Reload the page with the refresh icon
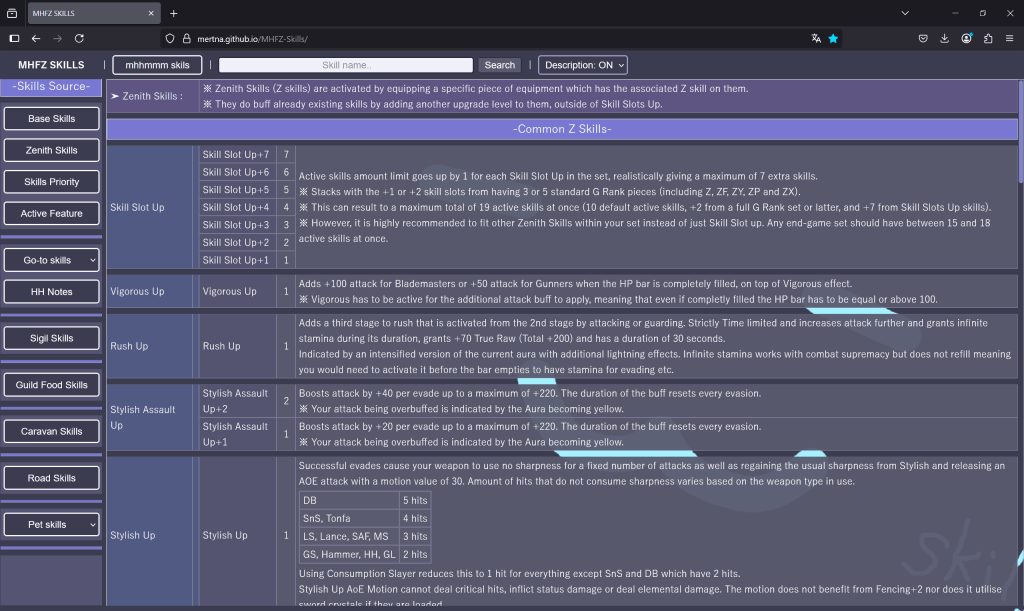Viewport: 1024px width, 611px height. coord(78,38)
